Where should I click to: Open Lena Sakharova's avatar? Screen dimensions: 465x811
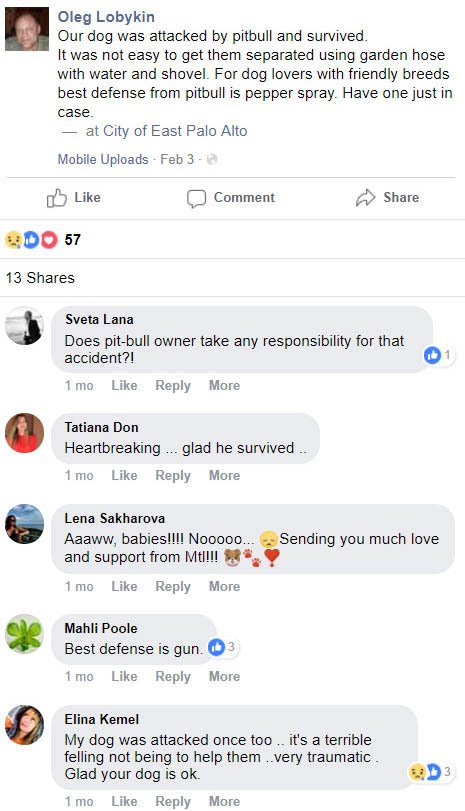point(24,523)
